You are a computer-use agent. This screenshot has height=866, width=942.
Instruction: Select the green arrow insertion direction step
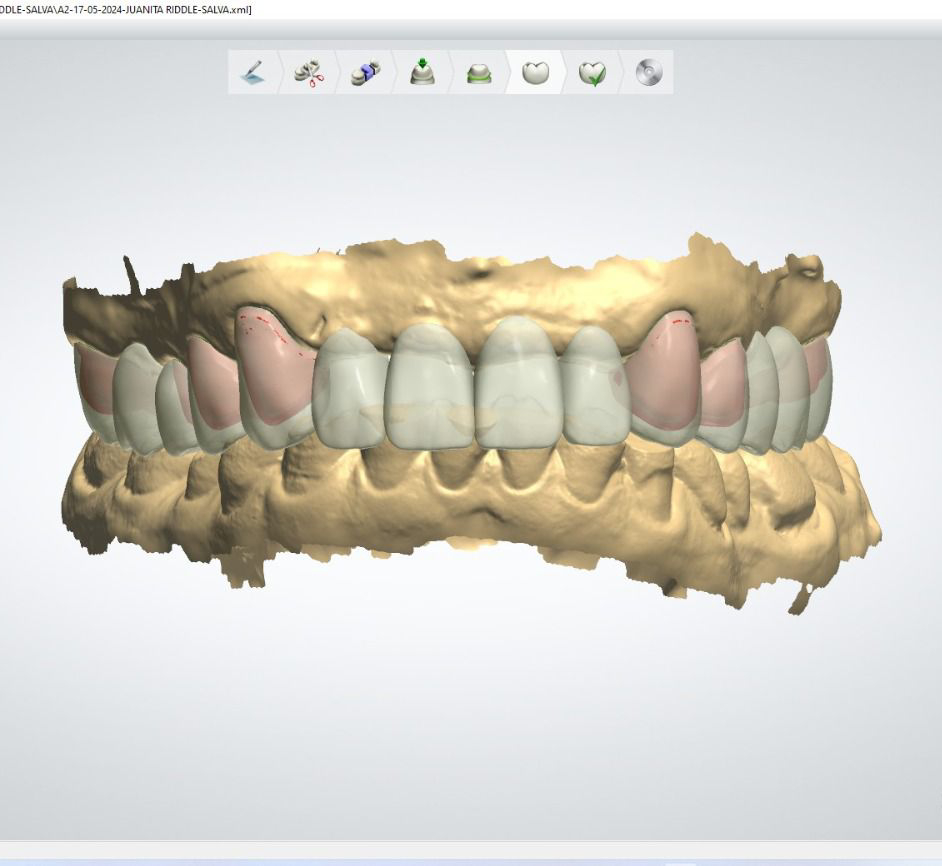coord(423,73)
